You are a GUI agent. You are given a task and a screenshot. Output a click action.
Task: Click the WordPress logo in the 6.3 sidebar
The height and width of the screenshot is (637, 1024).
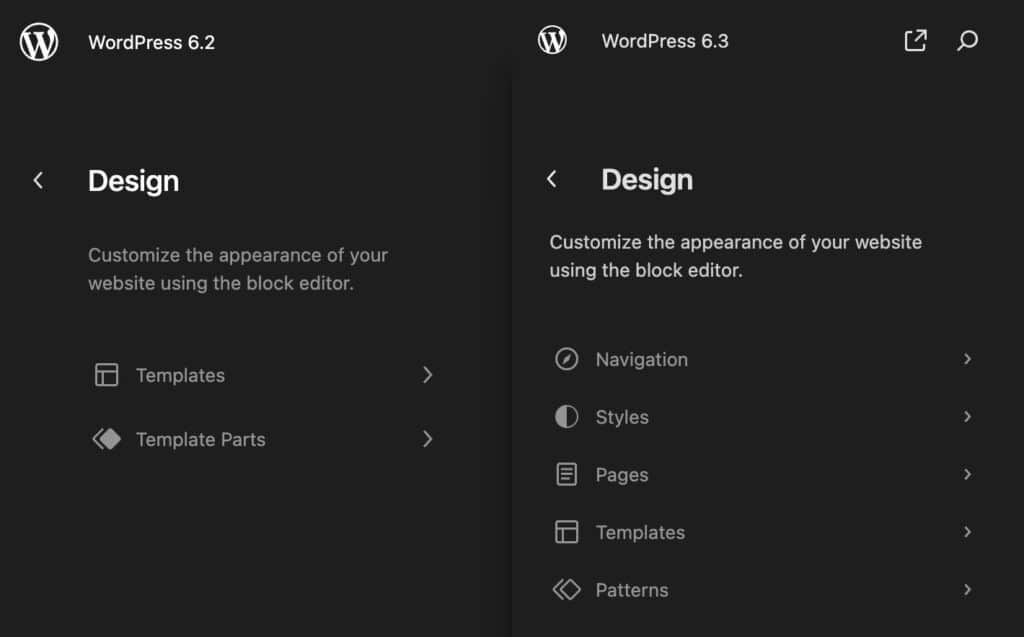pyautogui.click(x=552, y=40)
